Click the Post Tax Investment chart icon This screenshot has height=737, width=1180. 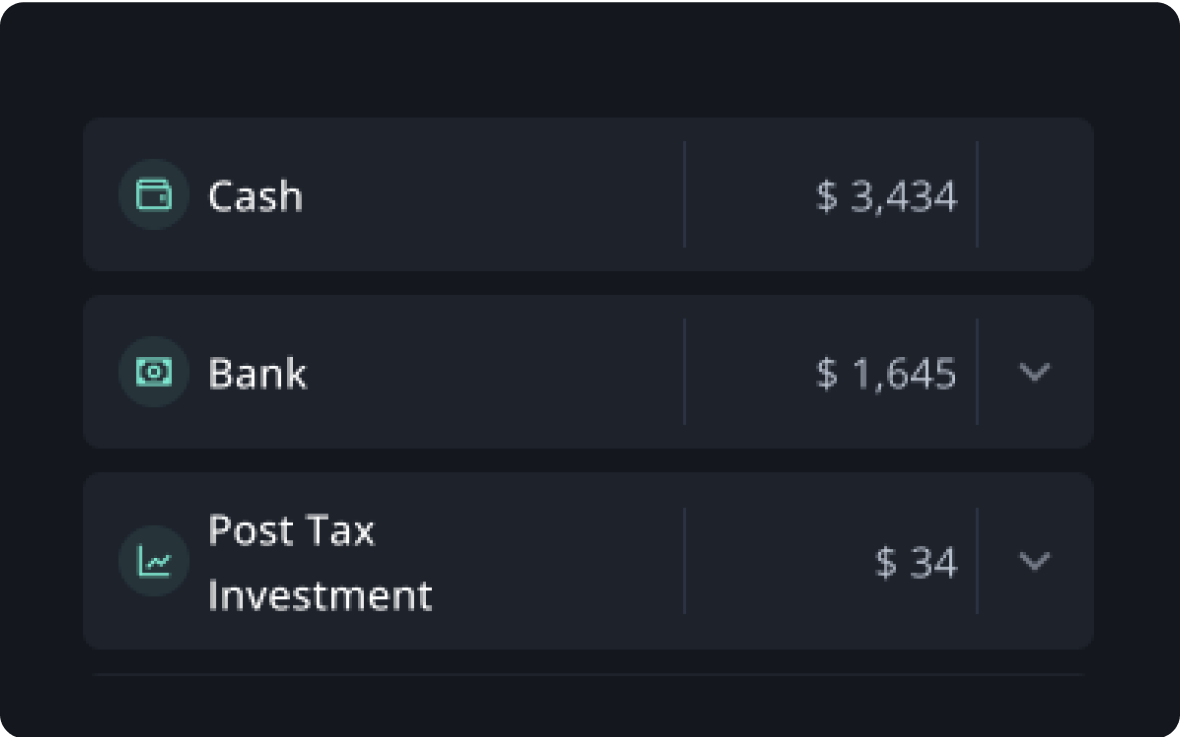pyautogui.click(x=154, y=561)
